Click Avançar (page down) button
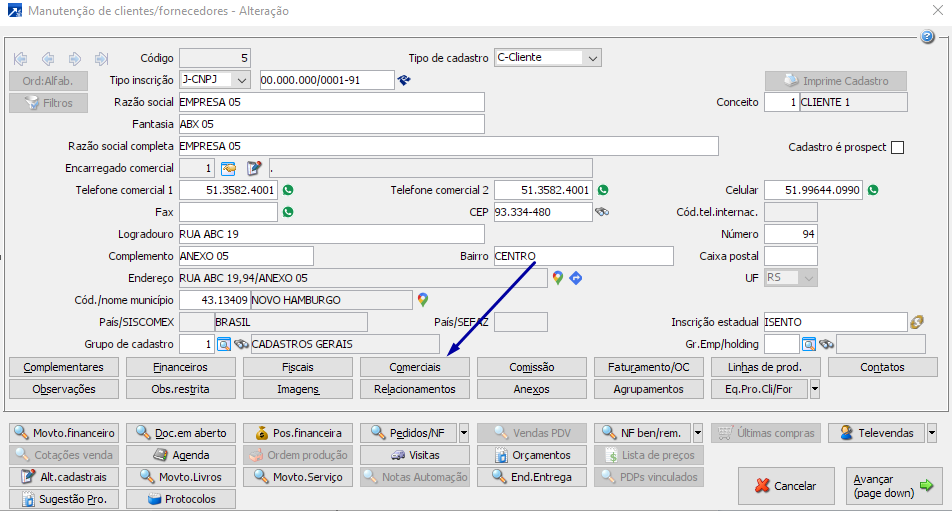 point(894,486)
